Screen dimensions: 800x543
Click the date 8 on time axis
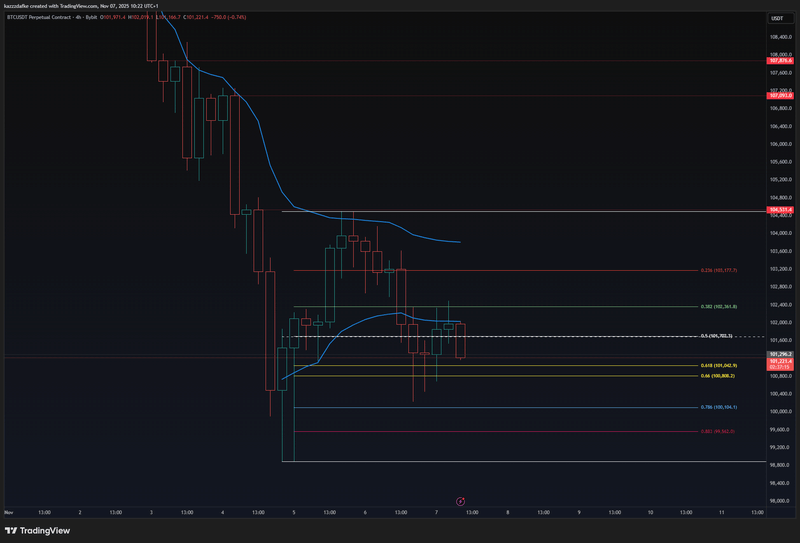coord(508,512)
